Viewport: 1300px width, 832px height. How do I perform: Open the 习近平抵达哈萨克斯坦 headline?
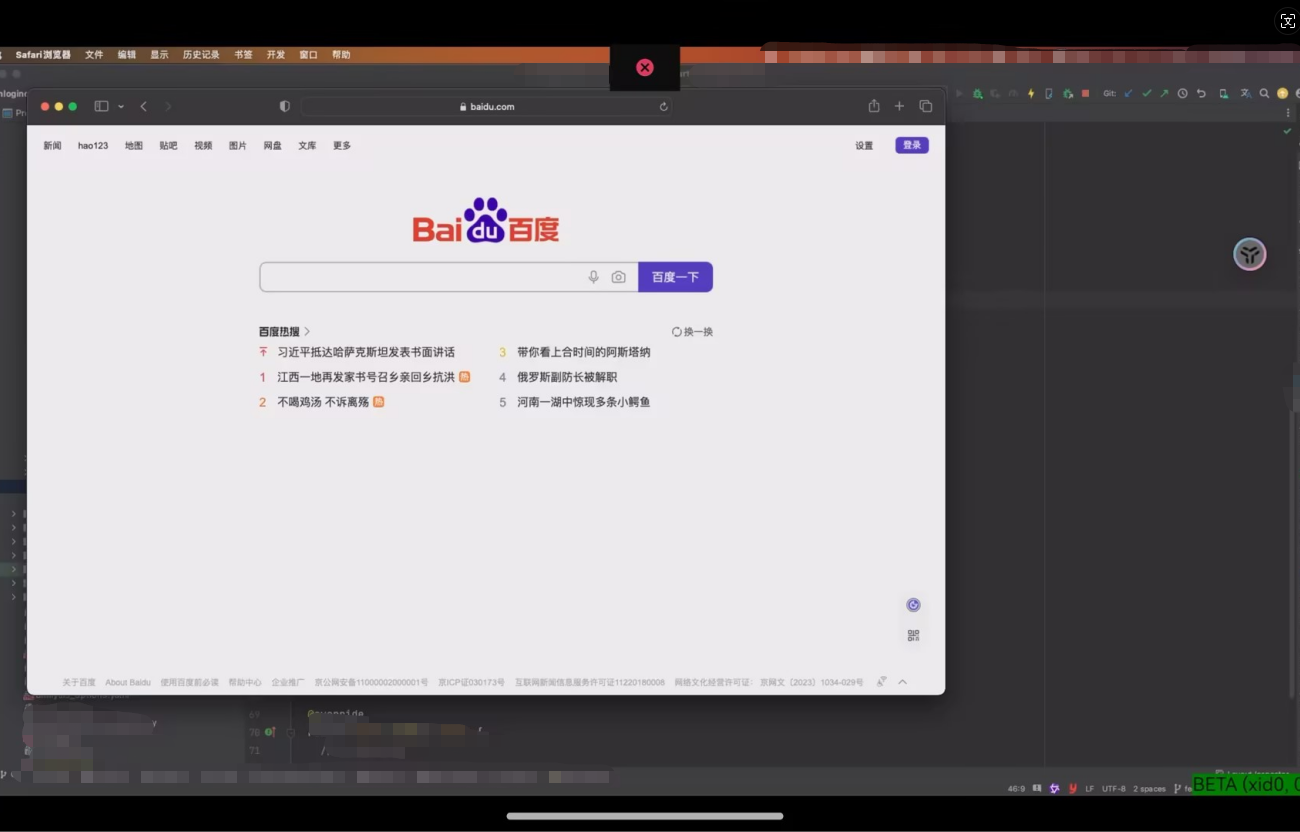click(x=366, y=352)
